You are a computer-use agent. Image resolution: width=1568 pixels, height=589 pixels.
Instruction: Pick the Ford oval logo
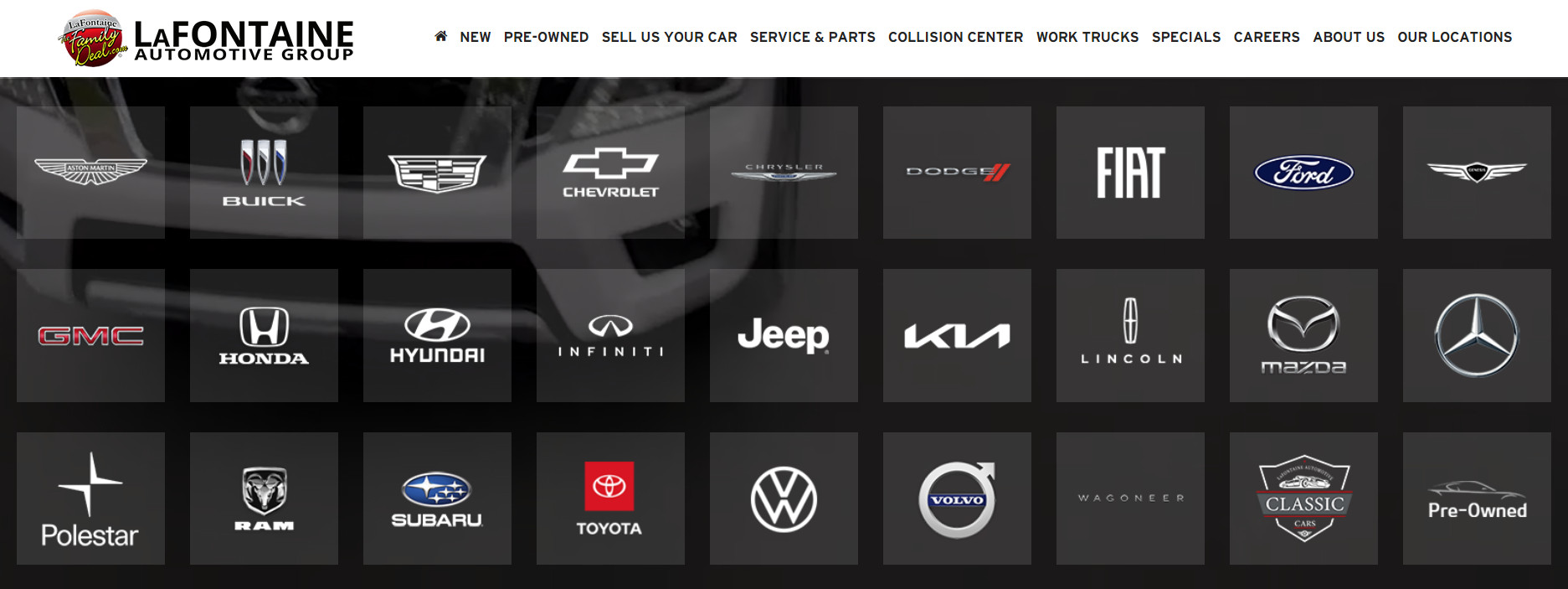point(1303,173)
